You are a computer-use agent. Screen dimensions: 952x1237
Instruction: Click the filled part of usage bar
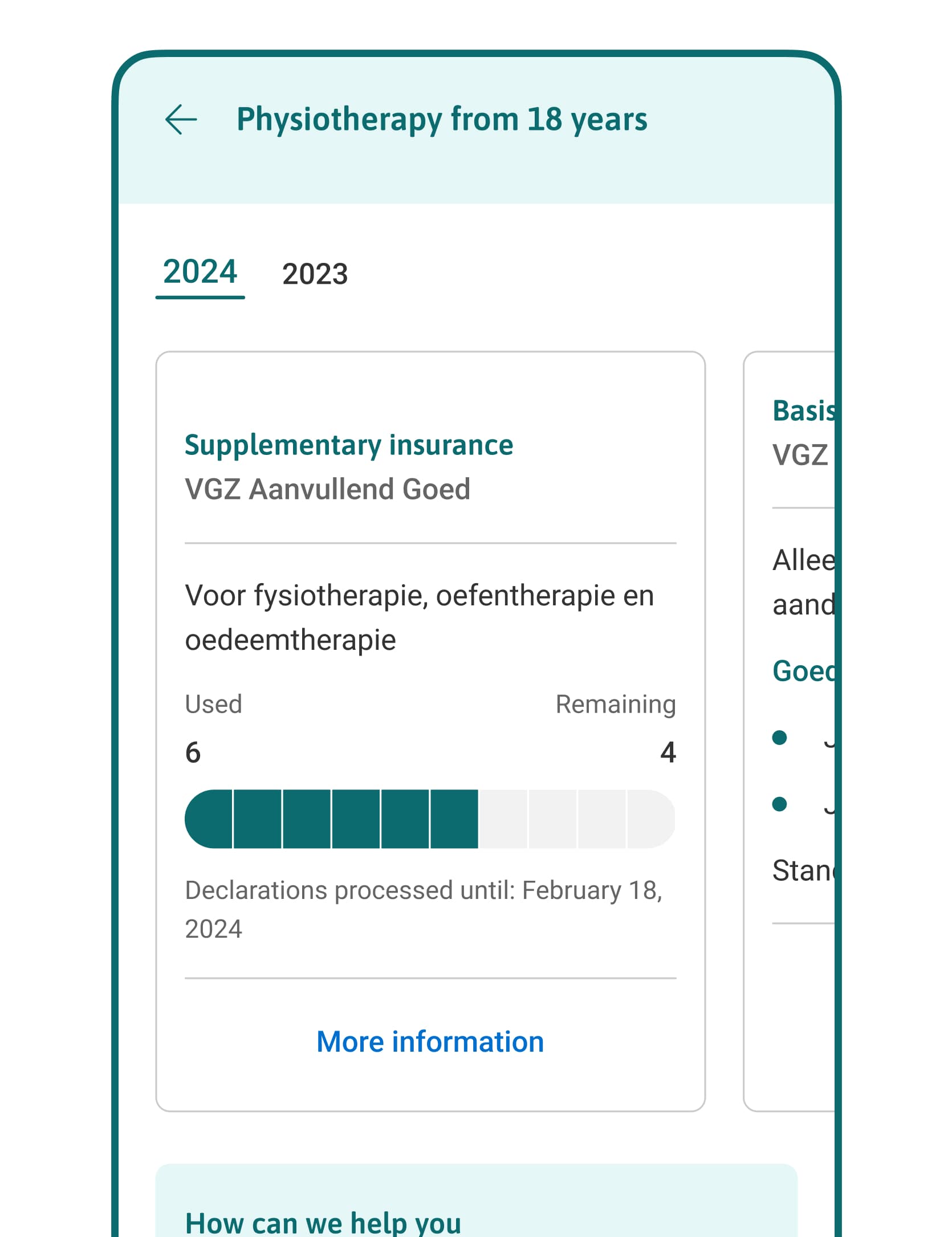coord(331,819)
